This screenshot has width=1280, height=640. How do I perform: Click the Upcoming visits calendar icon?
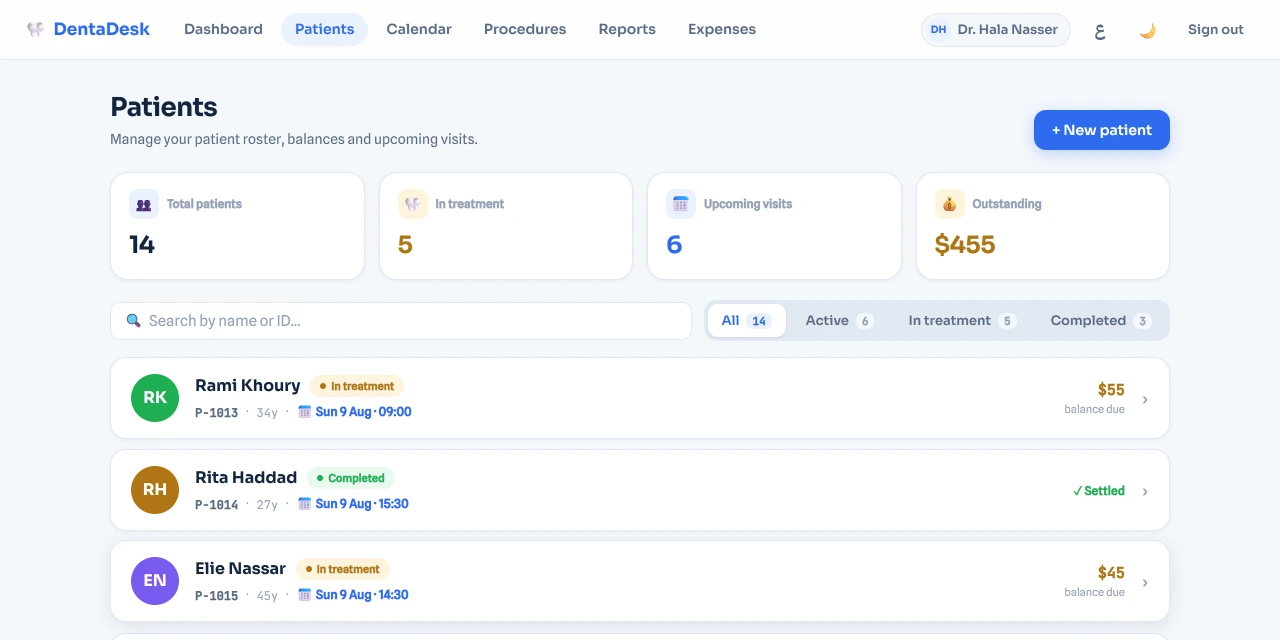(x=681, y=204)
